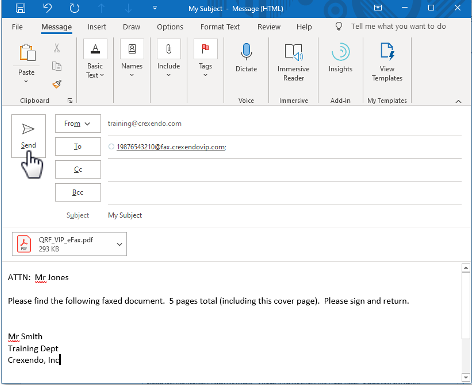Image resolution: width=472 pixels, height=385 pixels.
Task: Click the Bcc button
Action: 78,192
